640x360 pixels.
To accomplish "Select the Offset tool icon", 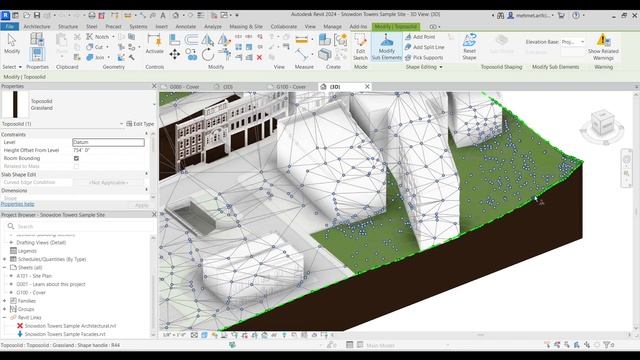I will (x=191, y=40).
